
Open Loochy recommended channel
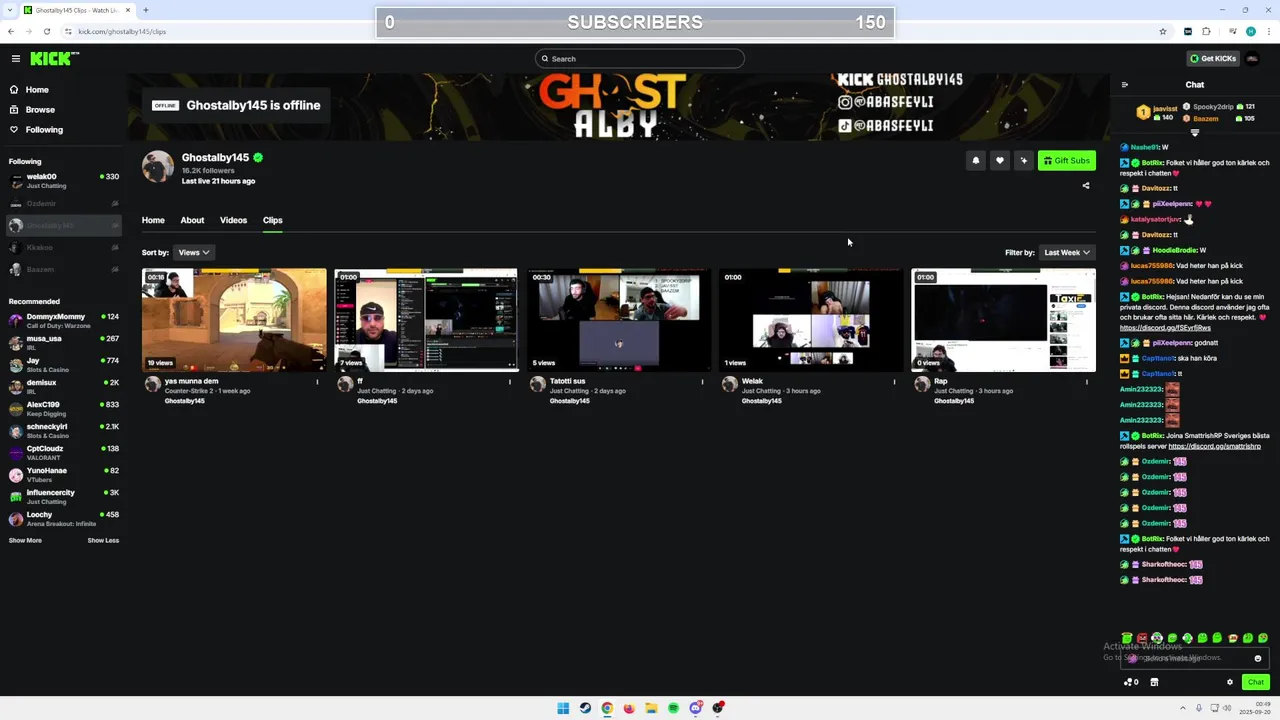(x=64, y=519)
